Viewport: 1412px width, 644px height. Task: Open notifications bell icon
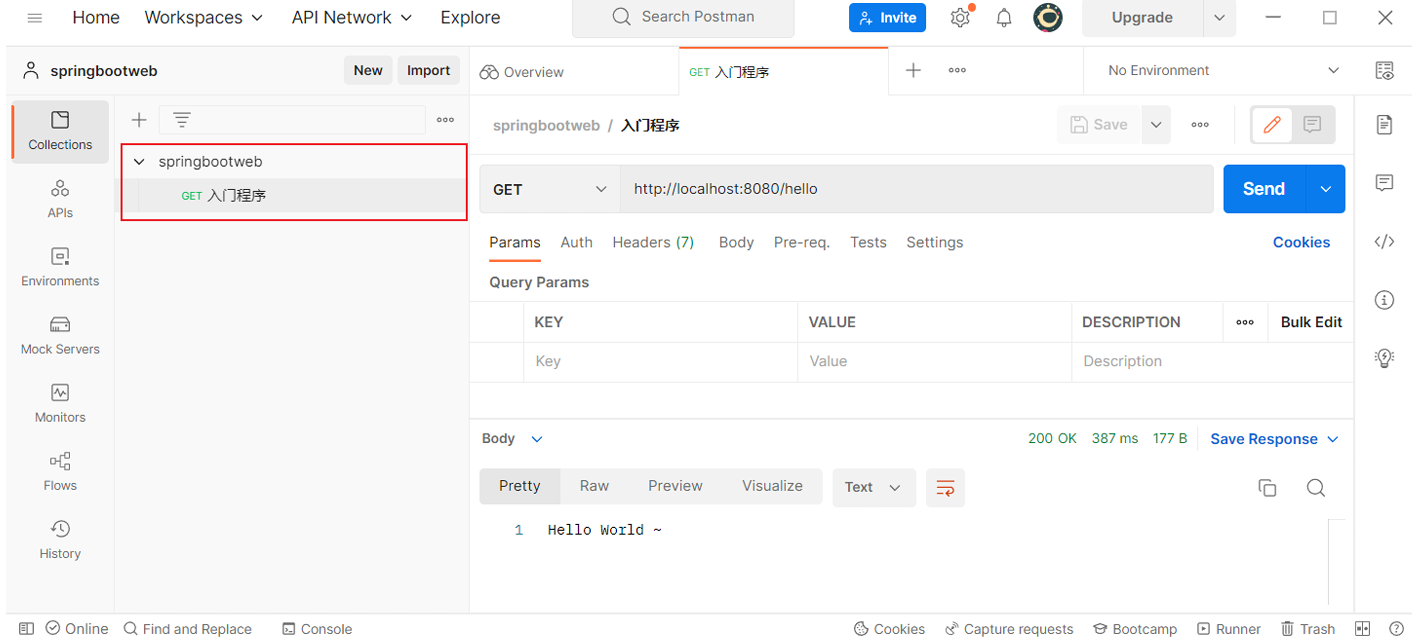[x=1004, y=18]
